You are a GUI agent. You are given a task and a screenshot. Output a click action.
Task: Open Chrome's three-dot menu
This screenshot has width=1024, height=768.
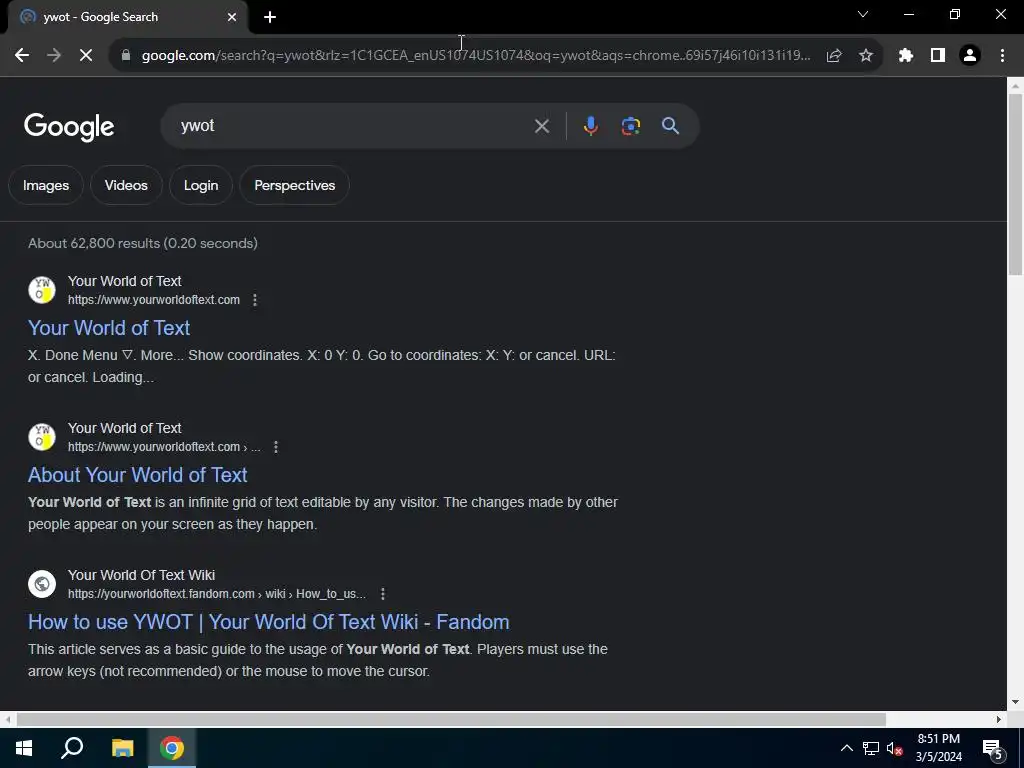coord(1002,56)
